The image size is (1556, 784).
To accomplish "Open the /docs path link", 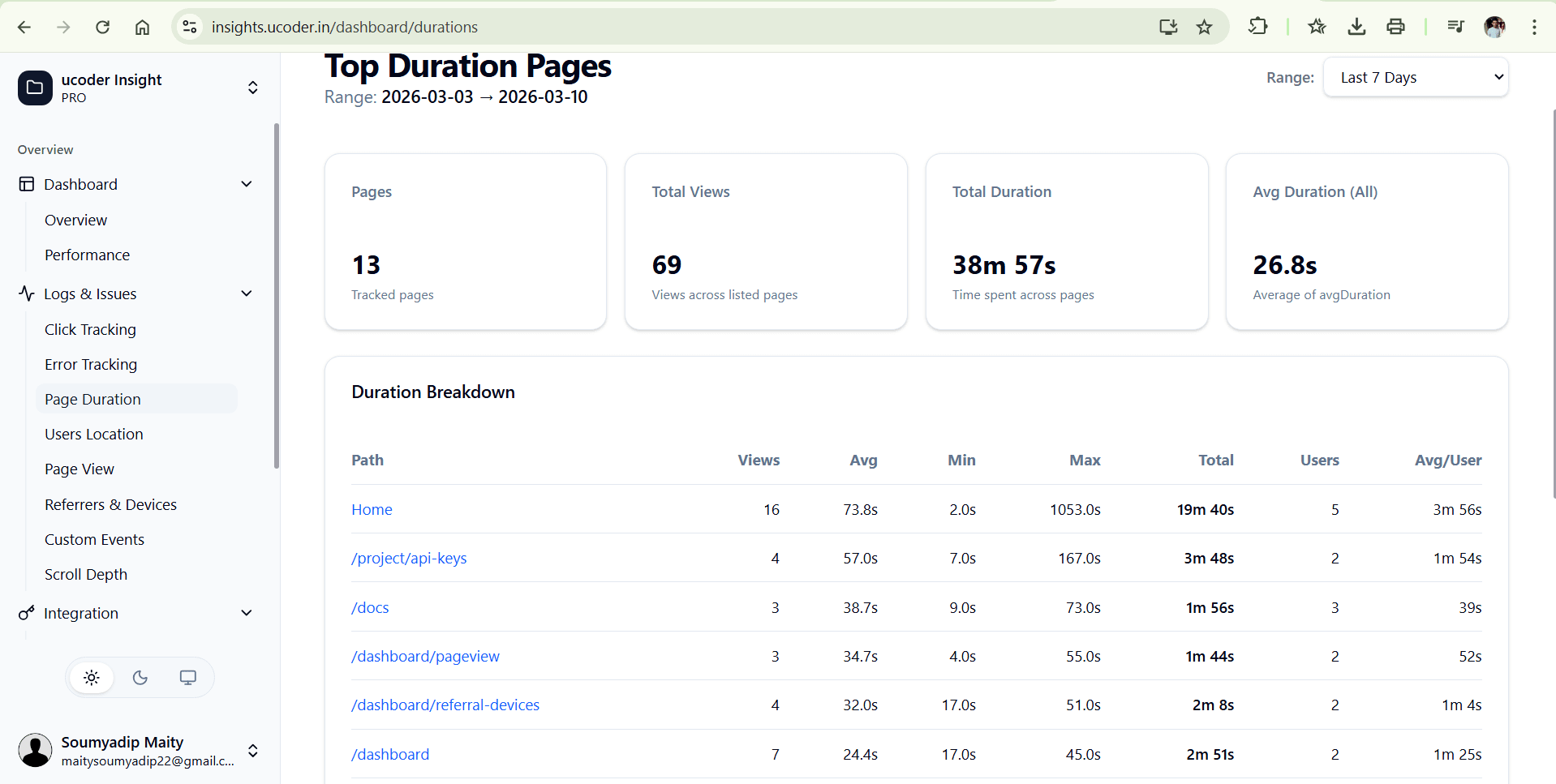I will coord(370,607).
